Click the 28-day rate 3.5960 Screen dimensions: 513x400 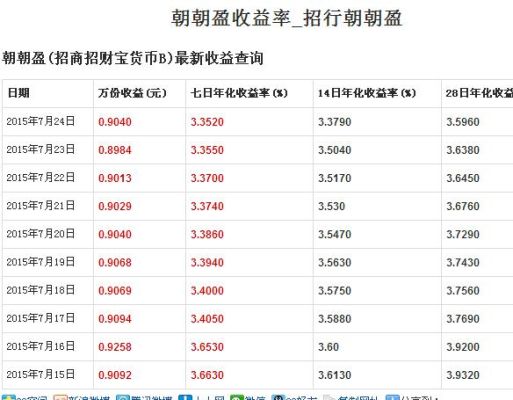[463, 122]
